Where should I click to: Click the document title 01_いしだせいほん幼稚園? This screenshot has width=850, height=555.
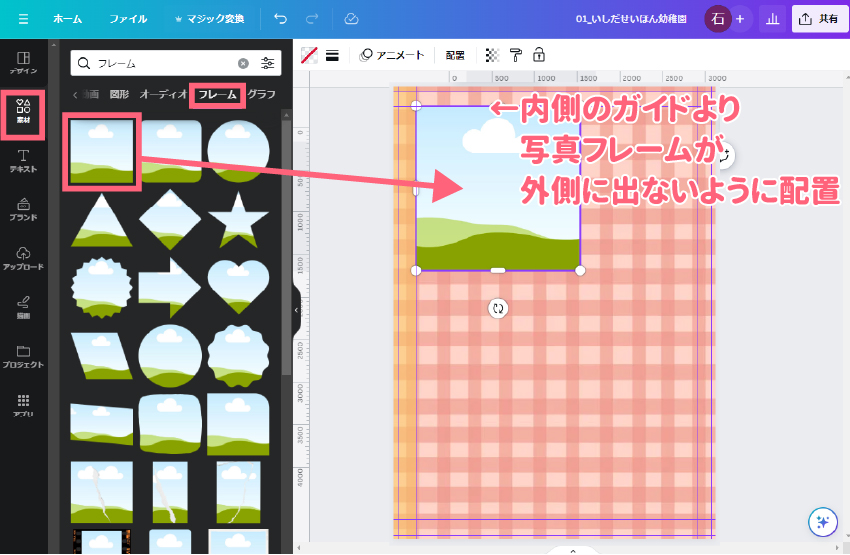[x=631, y=19]
